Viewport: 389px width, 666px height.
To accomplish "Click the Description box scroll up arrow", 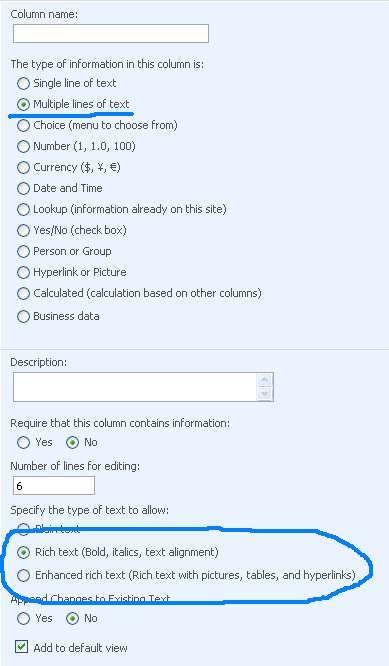I will 265,380.
